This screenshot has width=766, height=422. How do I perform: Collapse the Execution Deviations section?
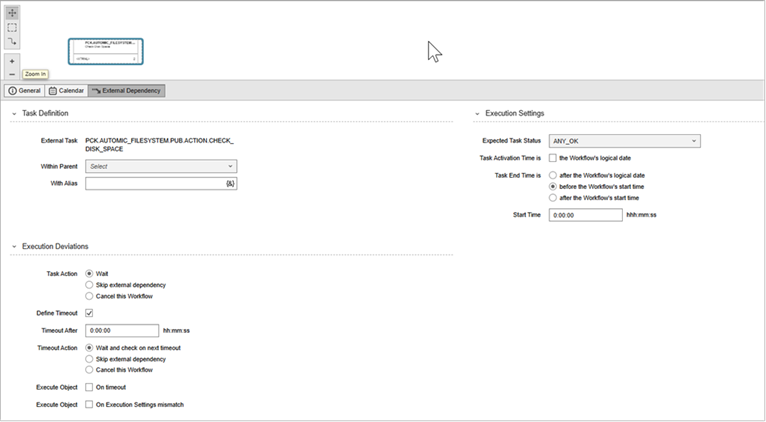coord(13,246)
